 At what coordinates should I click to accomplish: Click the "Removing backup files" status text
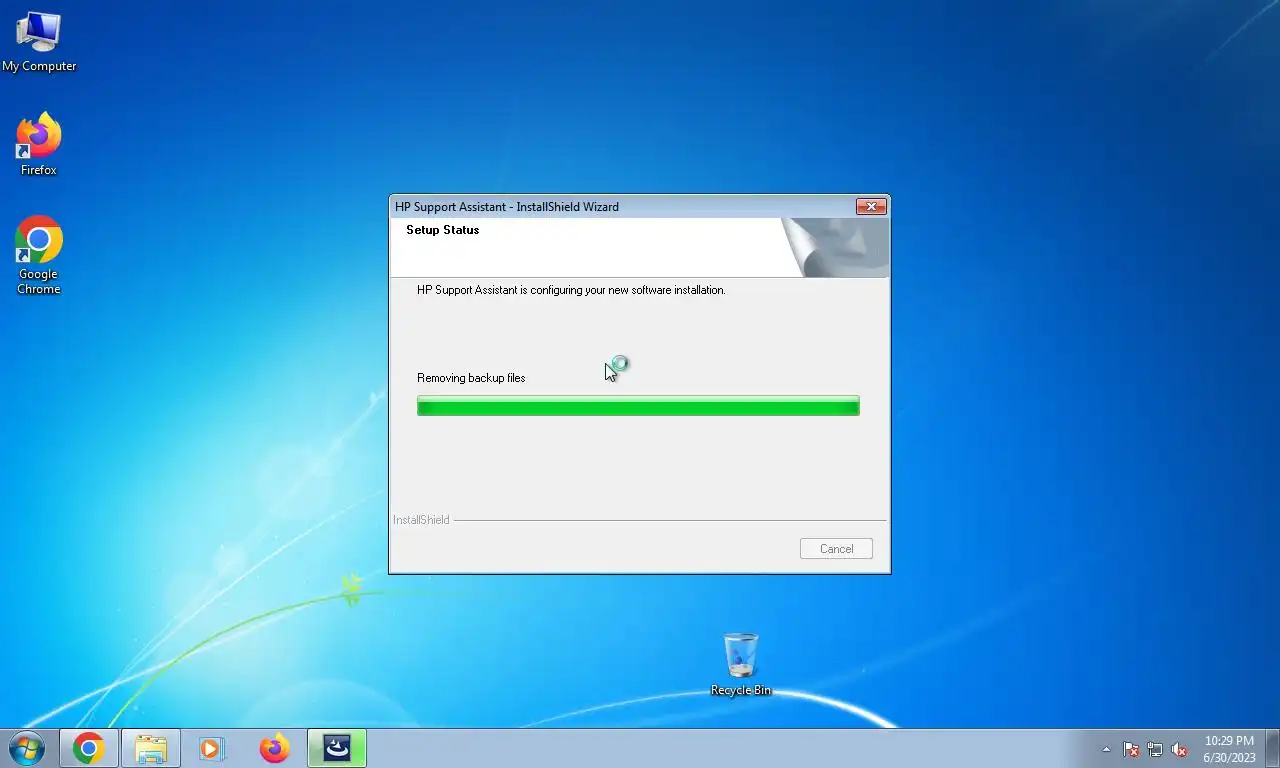click(x=471, y=378)
